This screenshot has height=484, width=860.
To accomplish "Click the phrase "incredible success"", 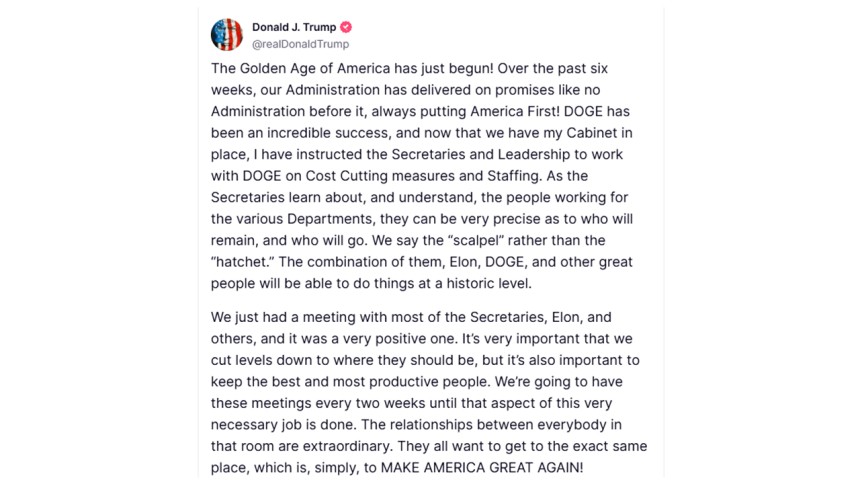I will tap(328, 133).
